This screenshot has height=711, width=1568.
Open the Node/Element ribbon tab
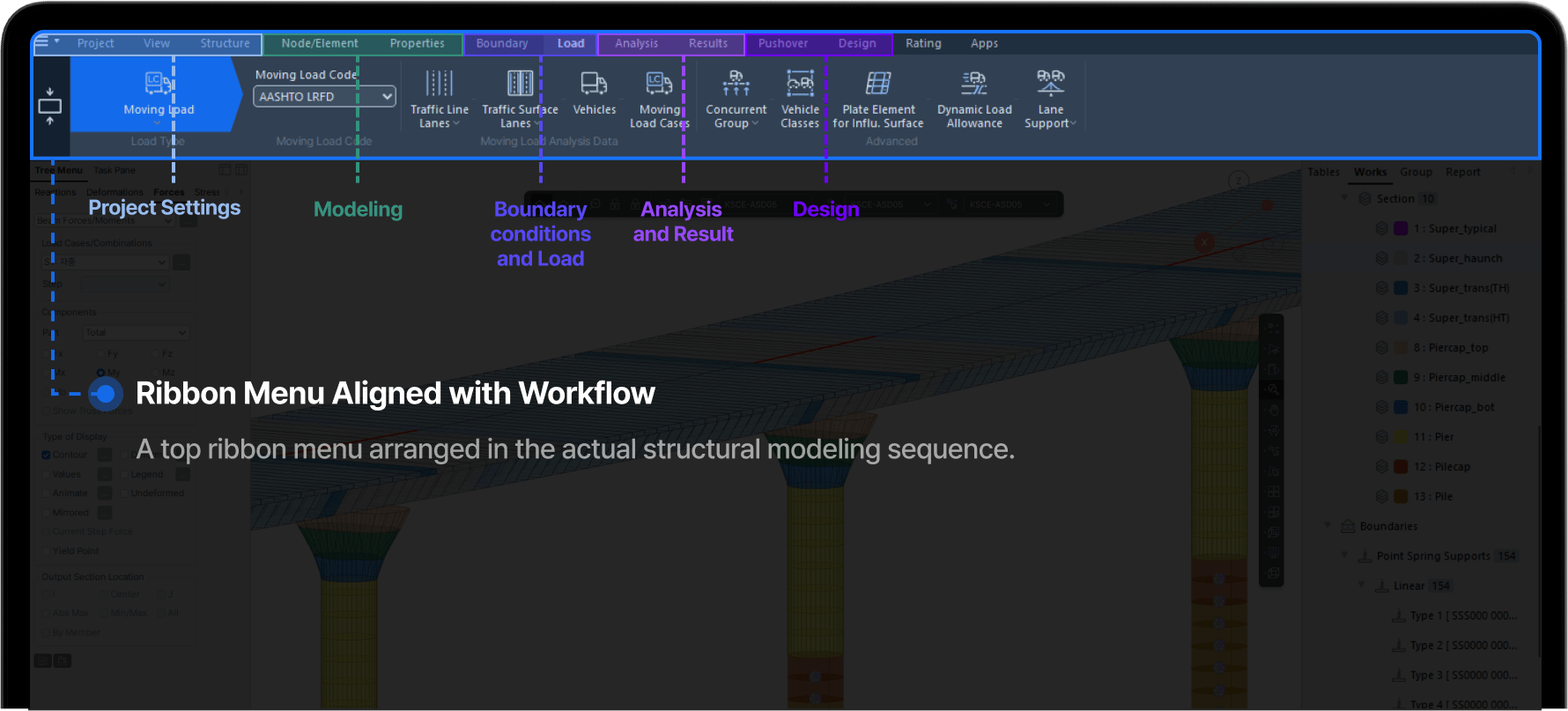[320, 43]
